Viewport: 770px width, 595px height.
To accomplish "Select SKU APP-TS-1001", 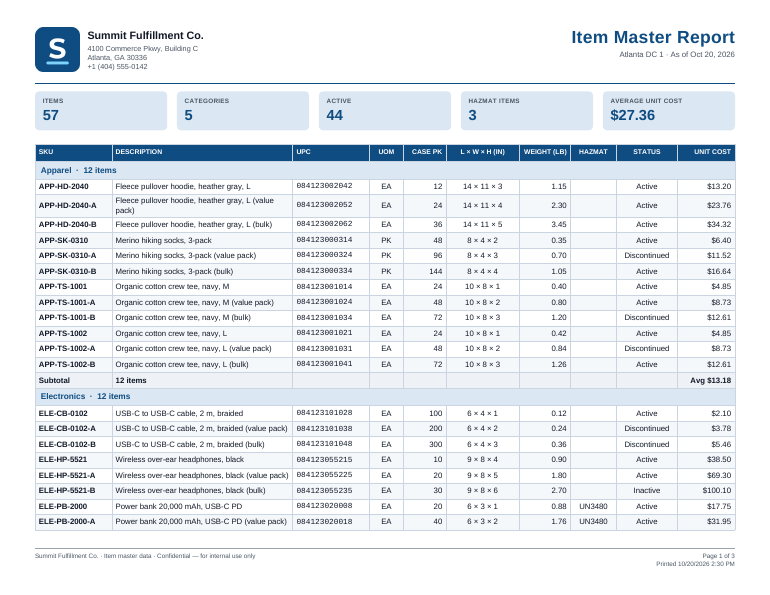I will [63, 286].
